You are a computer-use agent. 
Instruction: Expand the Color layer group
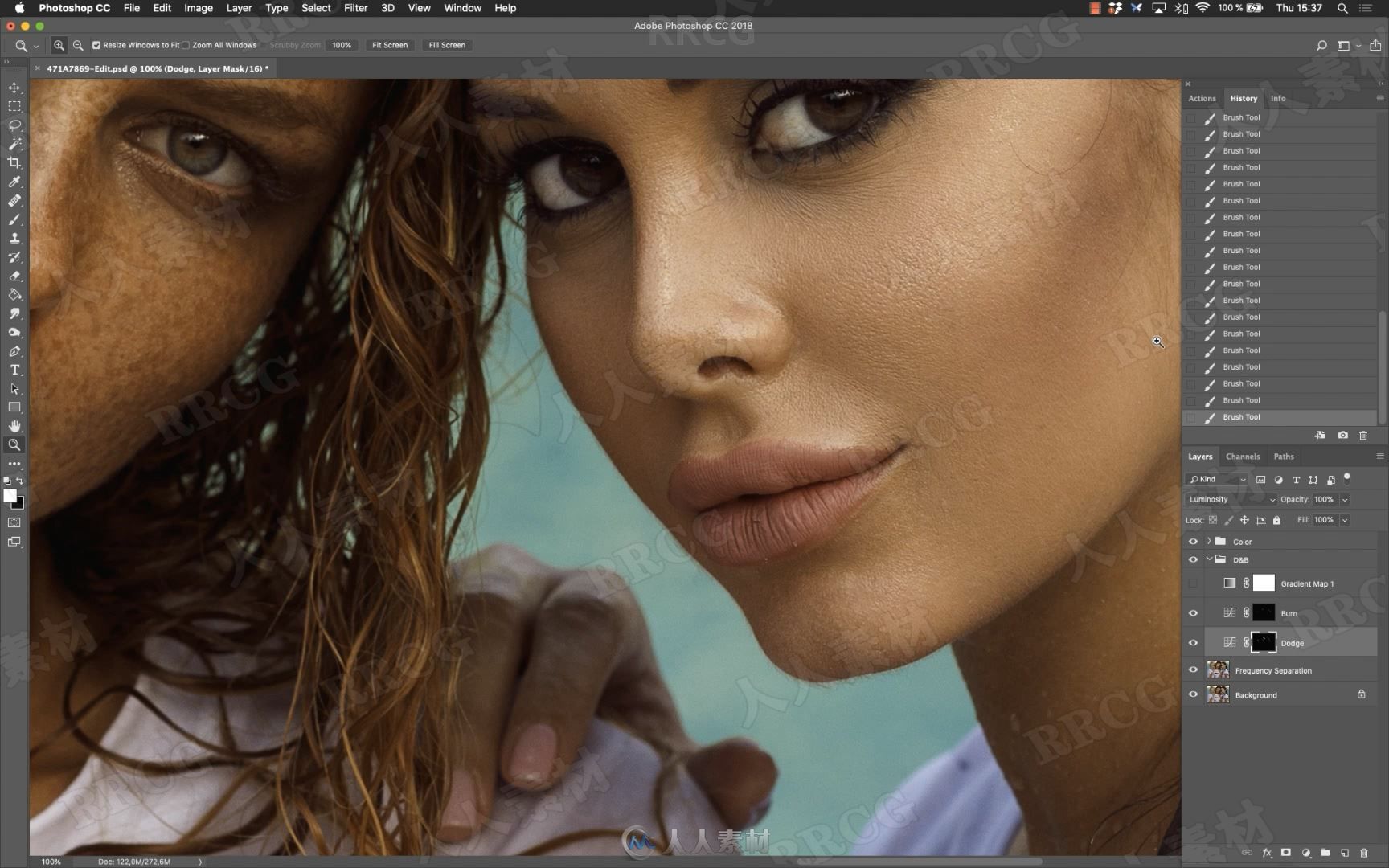1208,542
